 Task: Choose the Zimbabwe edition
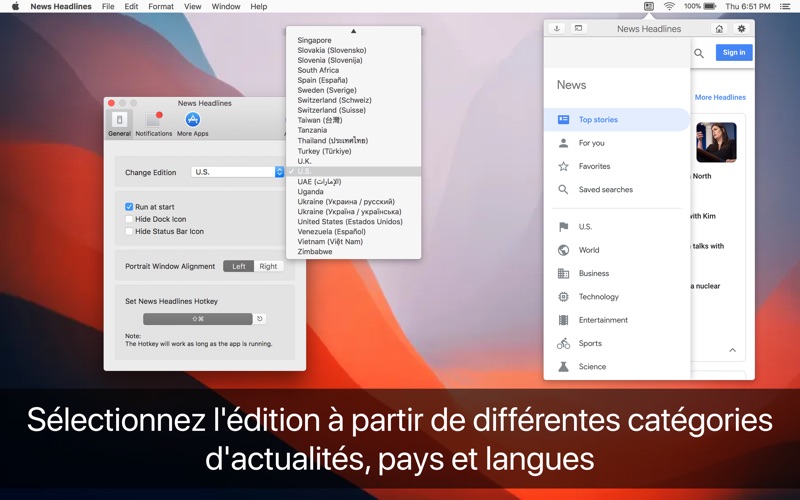(x=354, y=252)
